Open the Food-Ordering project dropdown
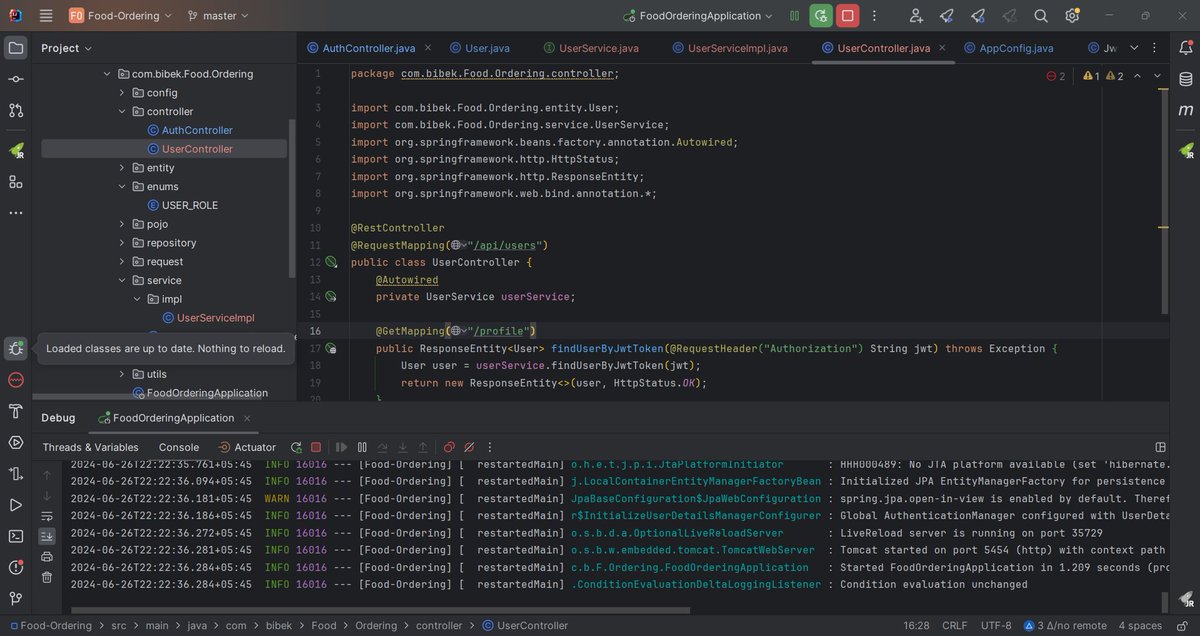The width and height of the screenshot is (1200, 636). [121, 16]
